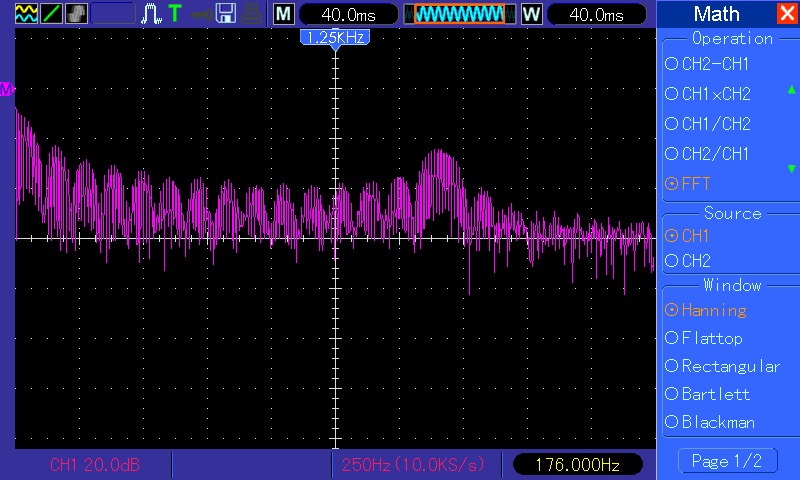Click the gray persistence waveform icon
Viewport: 800px width, 480px height.
coord(77,14)
